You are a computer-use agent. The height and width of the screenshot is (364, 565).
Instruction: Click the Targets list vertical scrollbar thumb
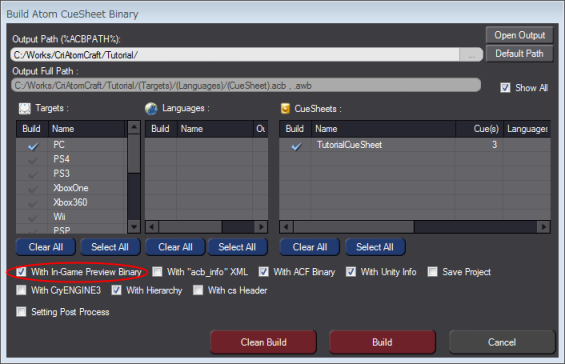point(134,154)
